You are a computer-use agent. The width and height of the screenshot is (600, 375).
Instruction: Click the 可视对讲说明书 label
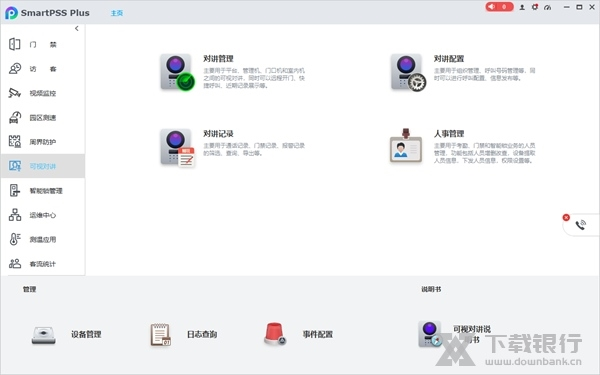(x=472, y=334)
